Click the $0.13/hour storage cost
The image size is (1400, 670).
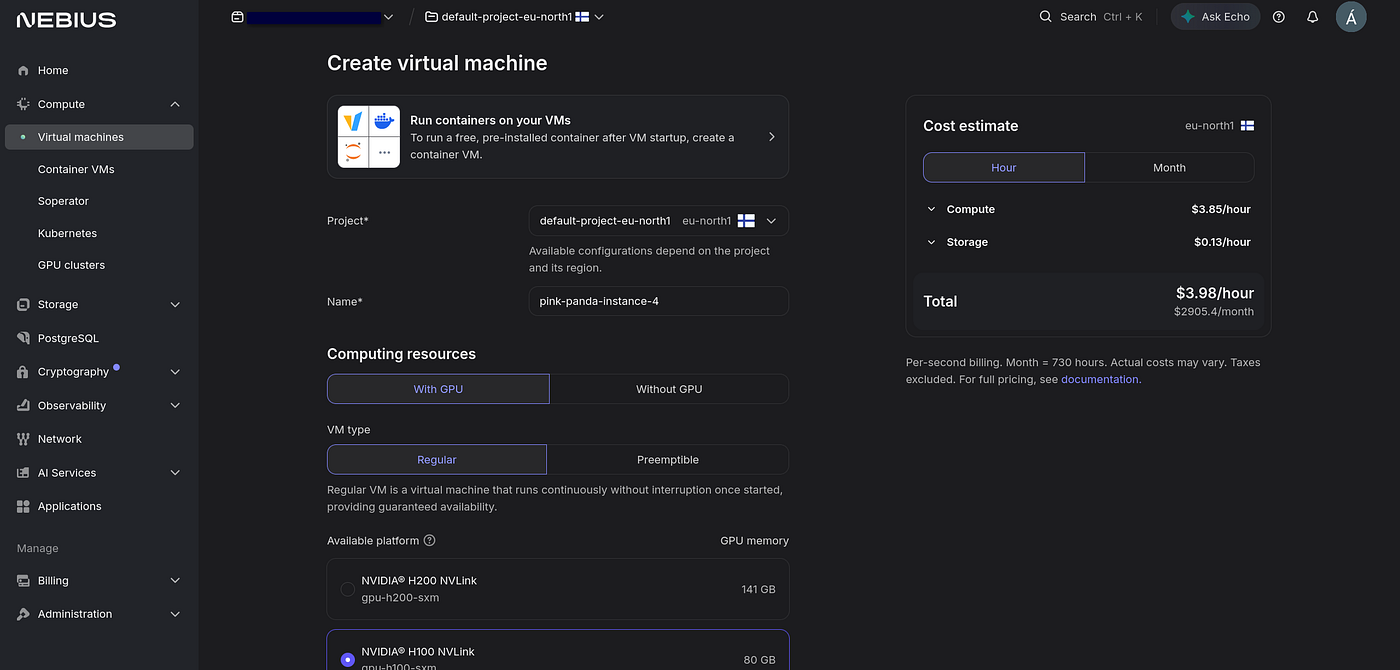tap(1222, 242)
